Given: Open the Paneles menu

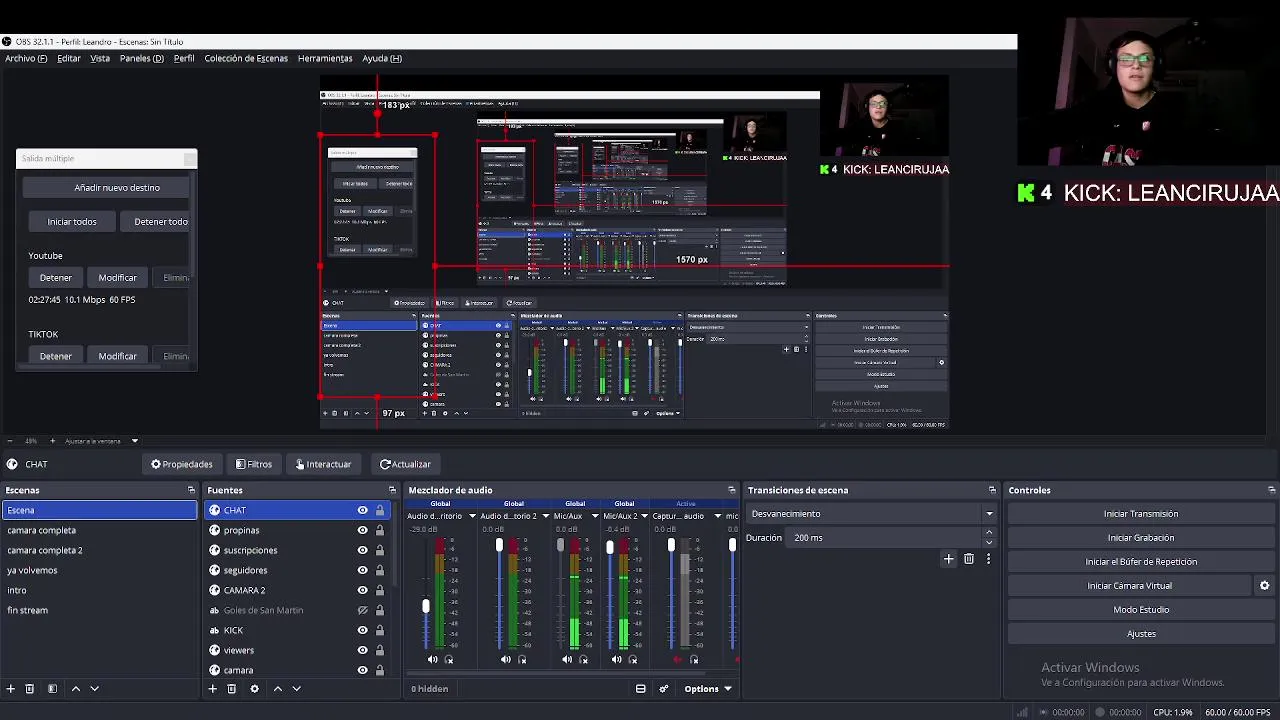Looking at the screenshot, I should (x=142, y=58).
